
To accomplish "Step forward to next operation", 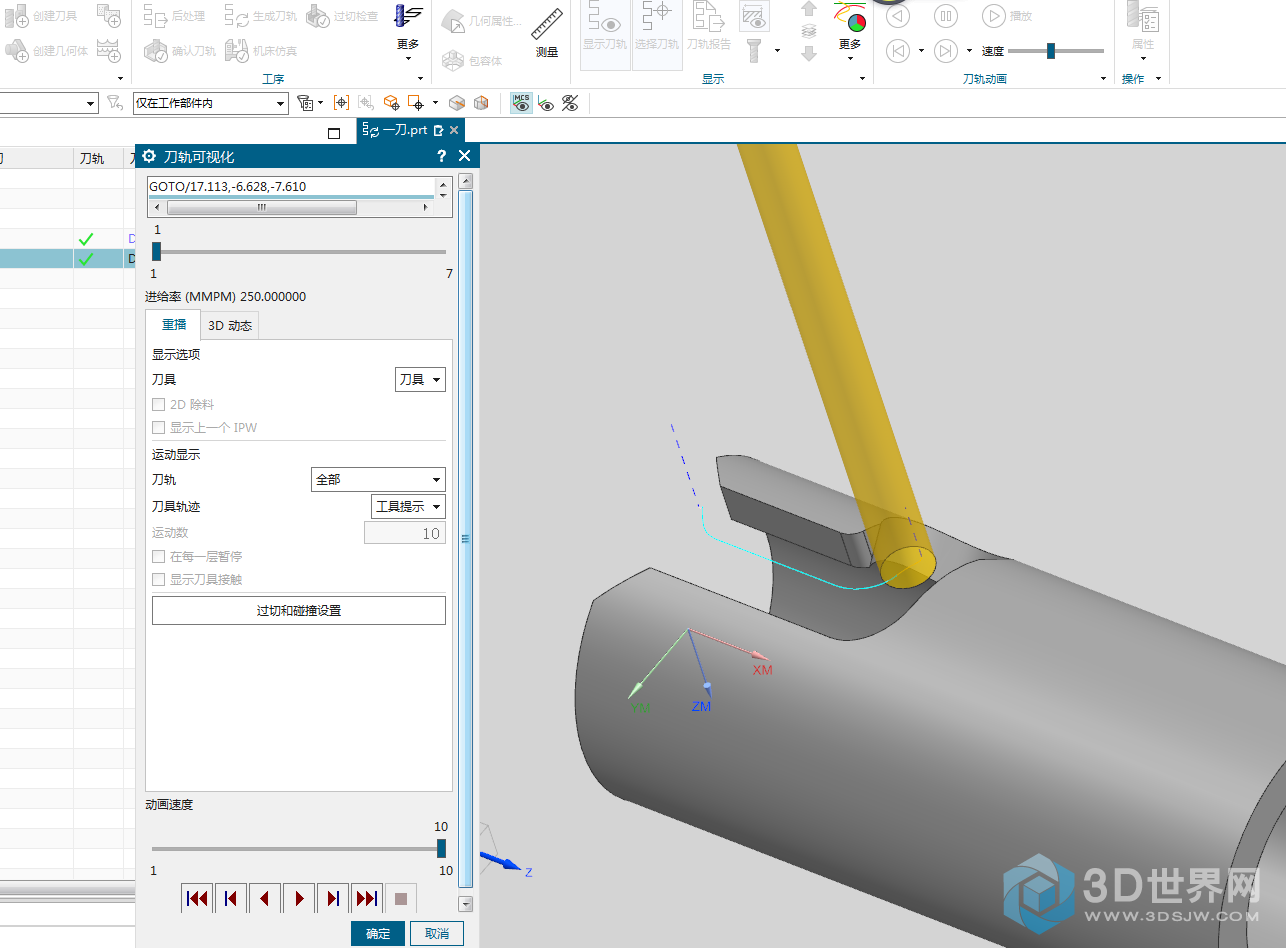I will pos(333,899).
